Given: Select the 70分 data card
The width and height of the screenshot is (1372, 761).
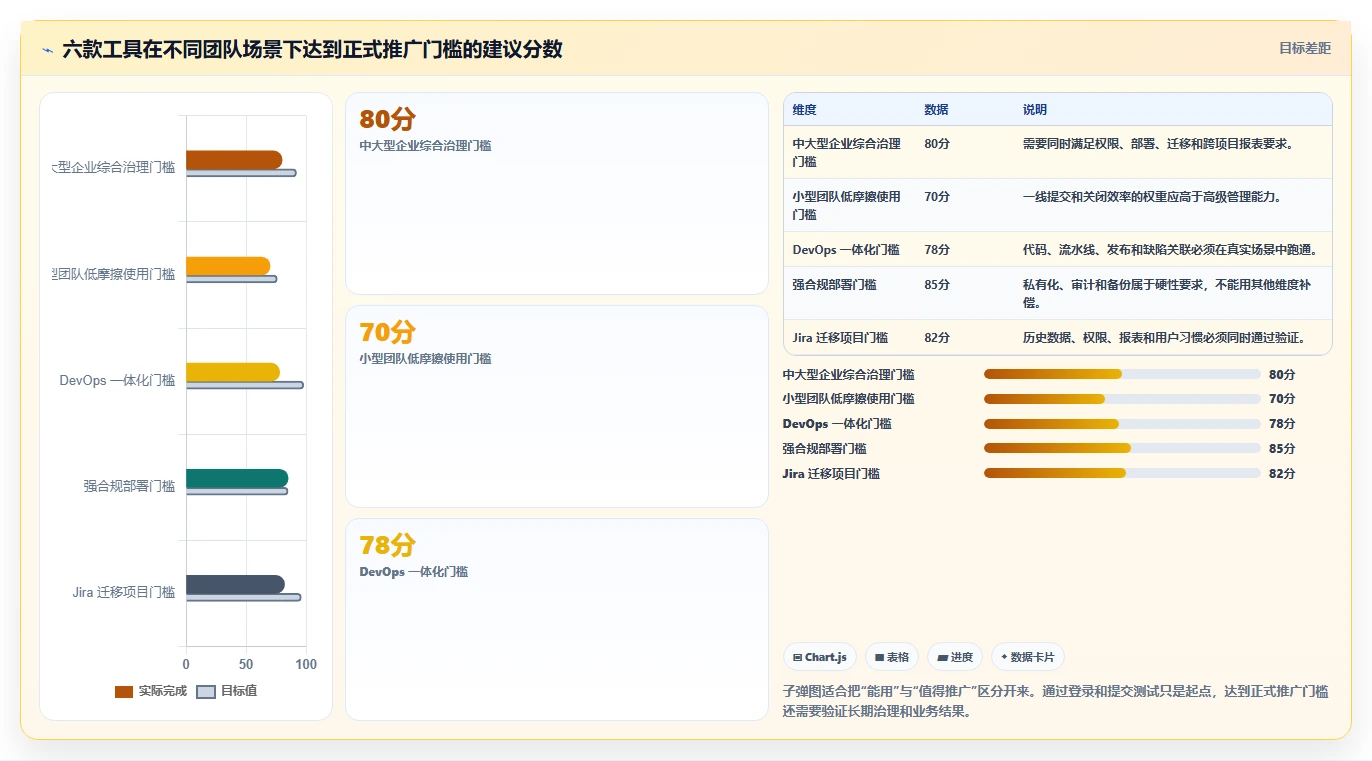Looking at the screenshot, I should point(557,406).
